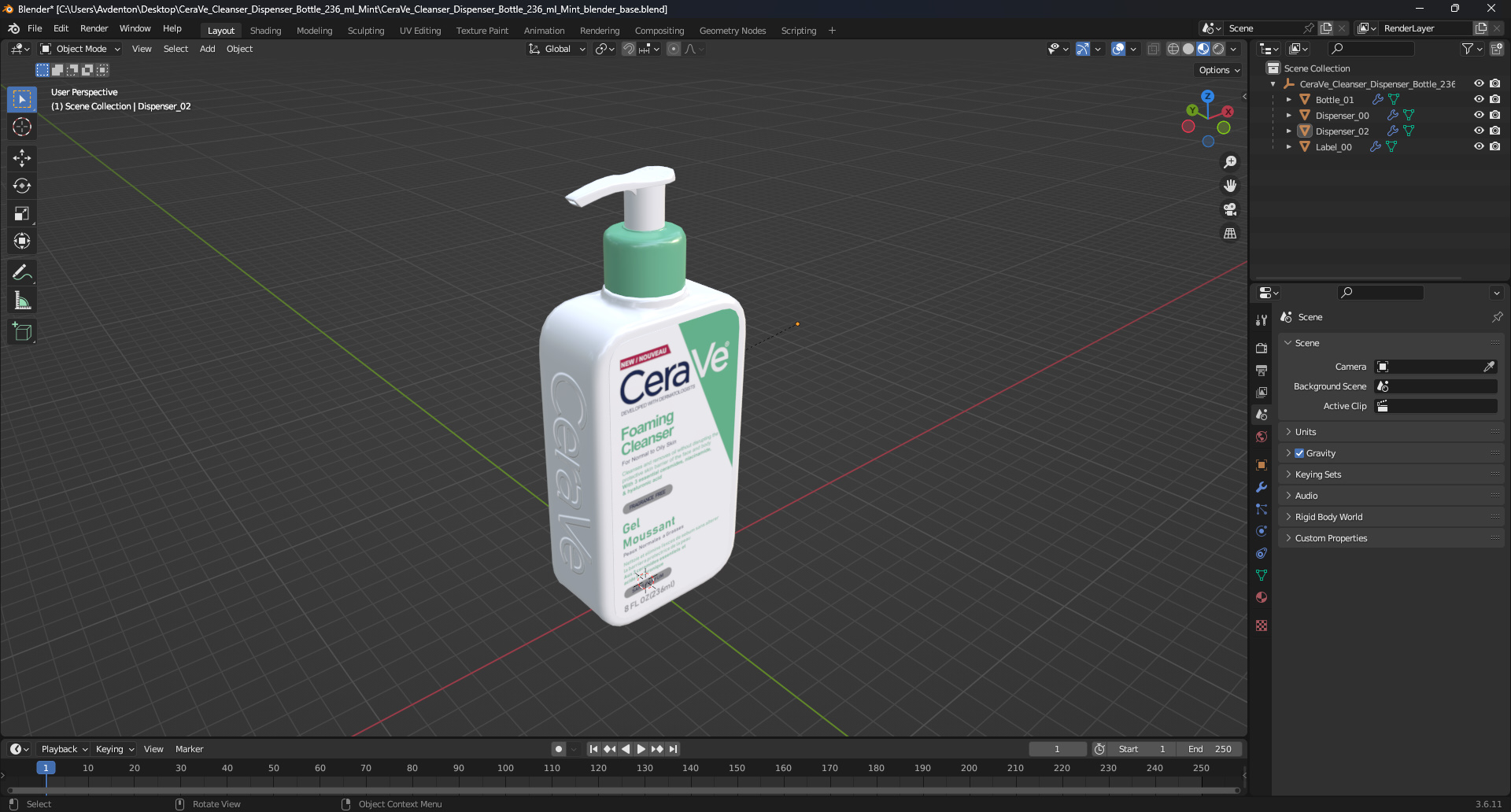Open viewport Options dropdown
This screenshot has height=812, width=1511.
point(1218,70)
